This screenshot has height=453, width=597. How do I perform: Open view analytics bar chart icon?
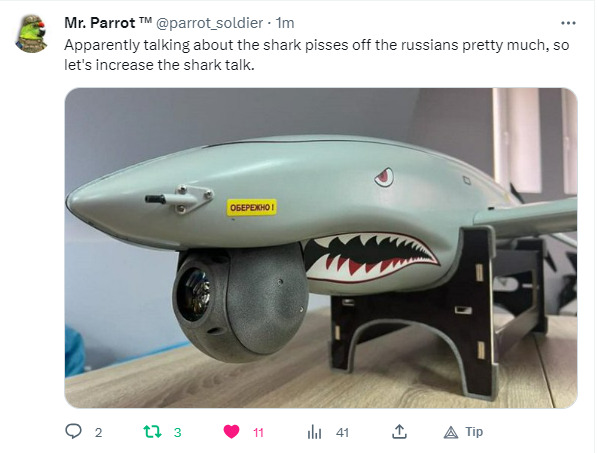point(314,432)
